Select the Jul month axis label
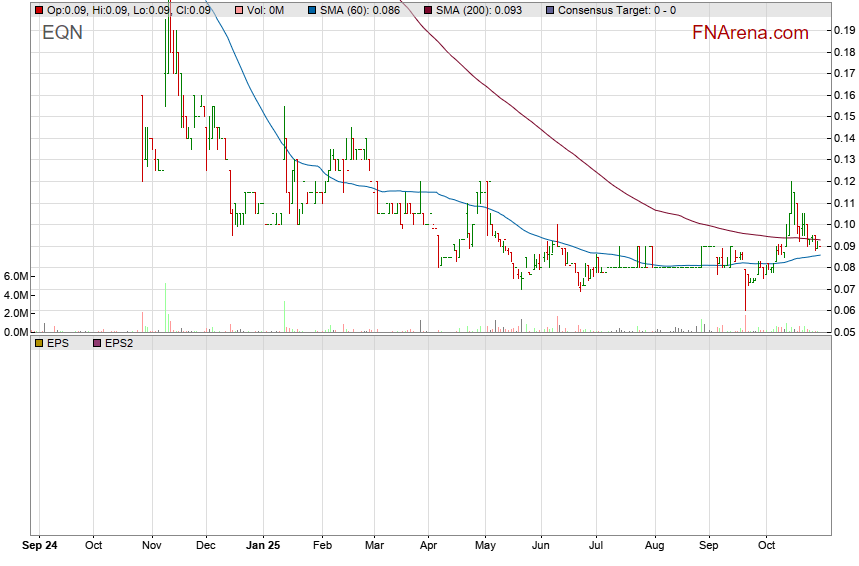The width and height of the screenshot is (859, 566). pyautogui.click(x=596, y=546)
